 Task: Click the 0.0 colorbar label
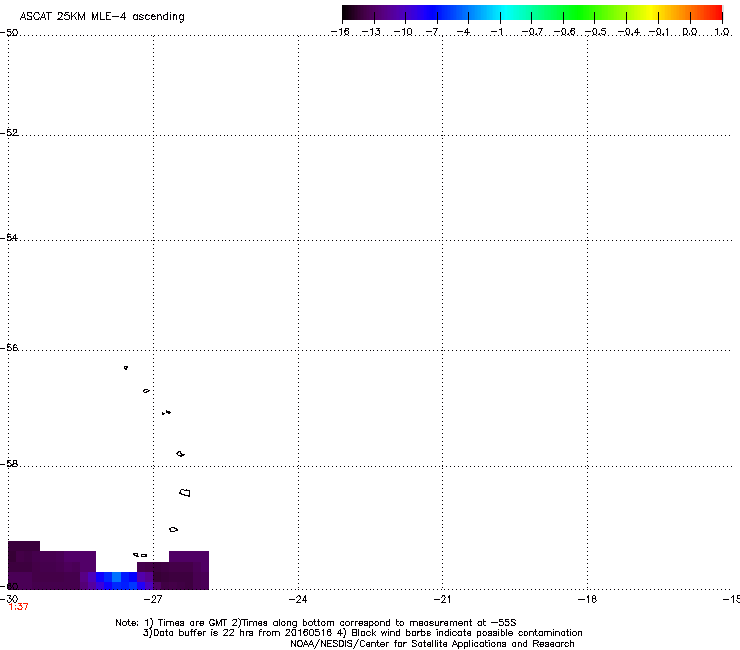point(690,32)
